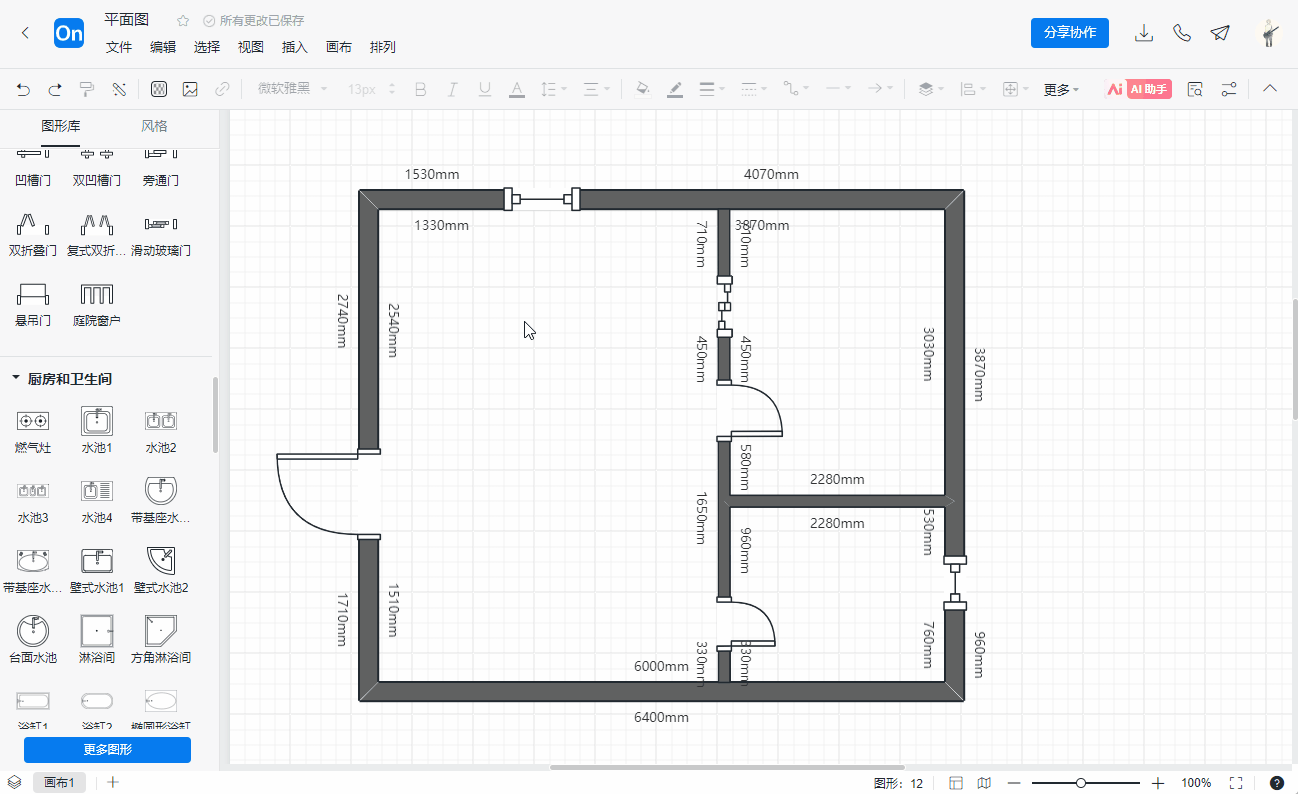Open the 微软雅黑 font family dropdown
This screenshot has height=794, width=1298.
pos(292,89)
